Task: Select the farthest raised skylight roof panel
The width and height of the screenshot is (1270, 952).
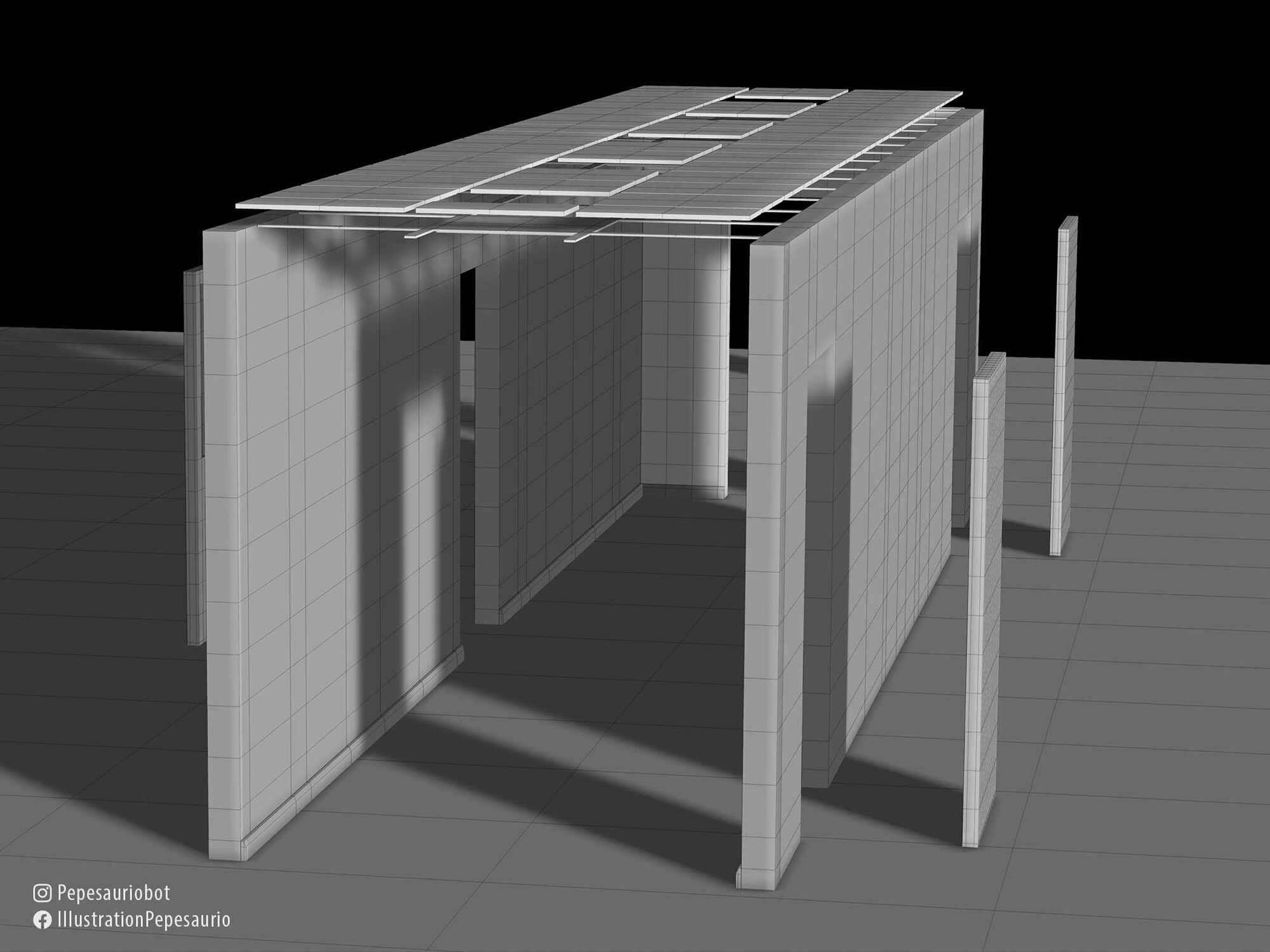Action: pos(791,94)
